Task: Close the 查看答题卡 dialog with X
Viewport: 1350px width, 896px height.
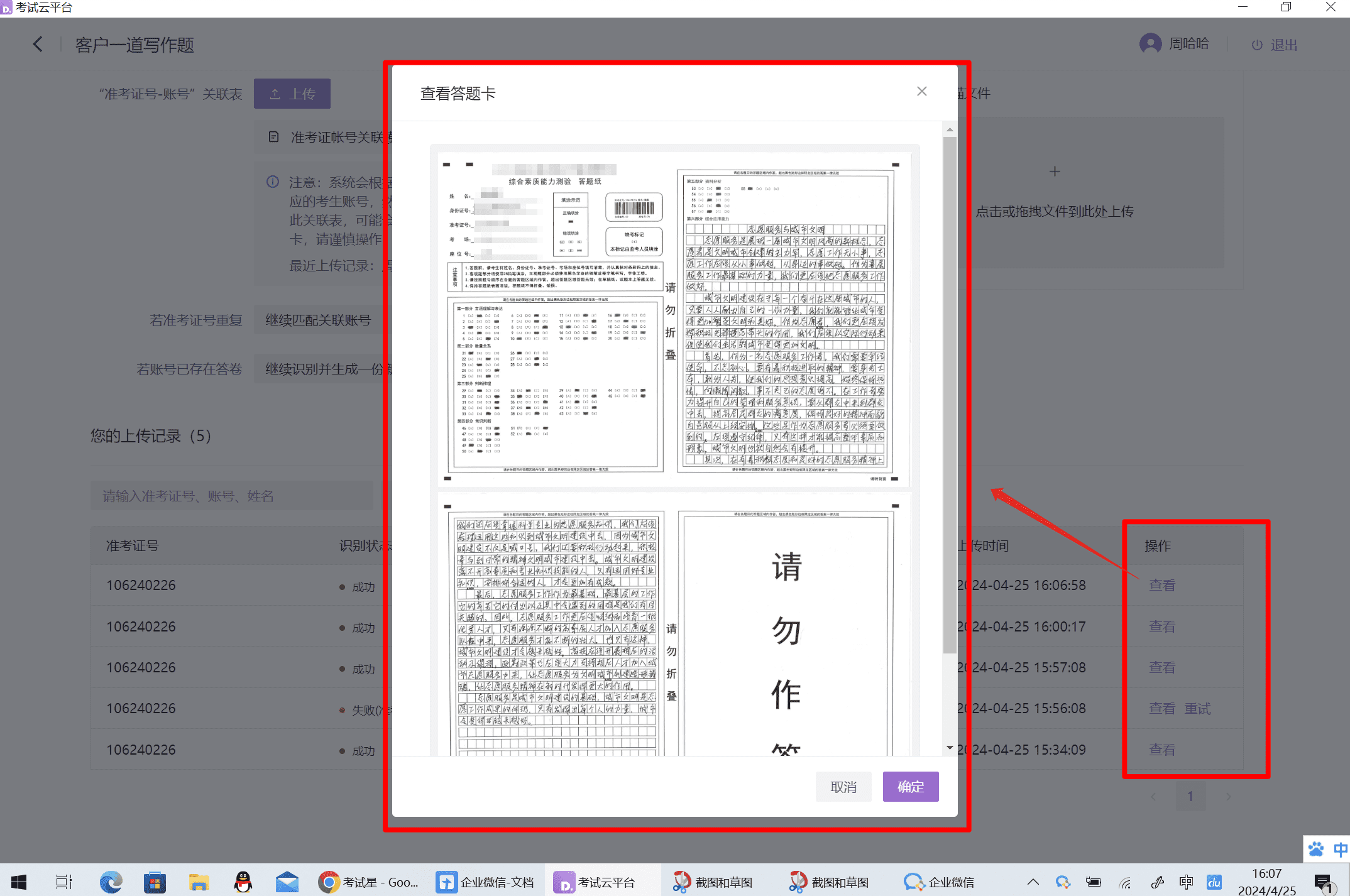Action: point(921,91)
